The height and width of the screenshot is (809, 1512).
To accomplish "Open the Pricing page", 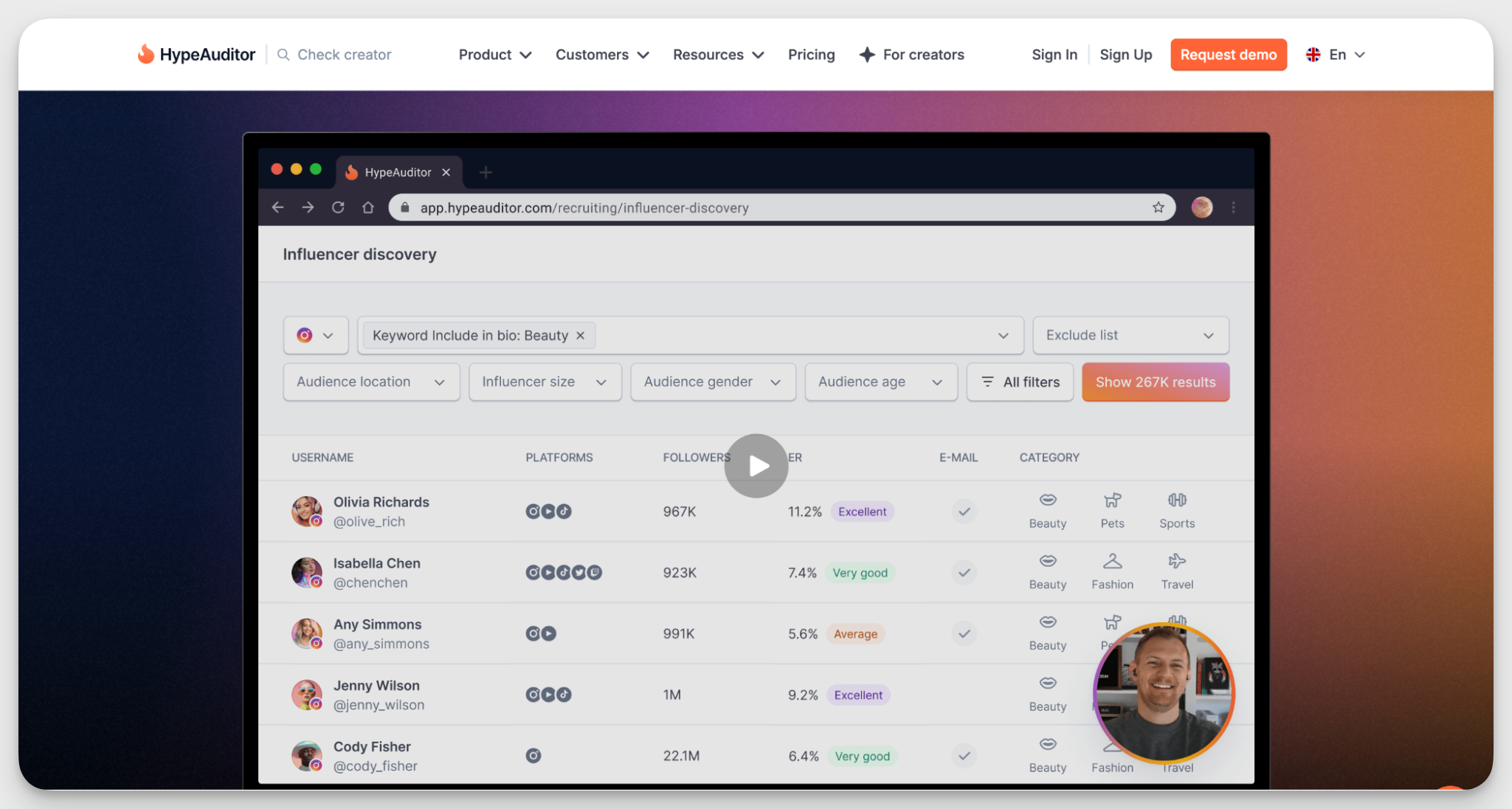I will [x=811, y=55].
